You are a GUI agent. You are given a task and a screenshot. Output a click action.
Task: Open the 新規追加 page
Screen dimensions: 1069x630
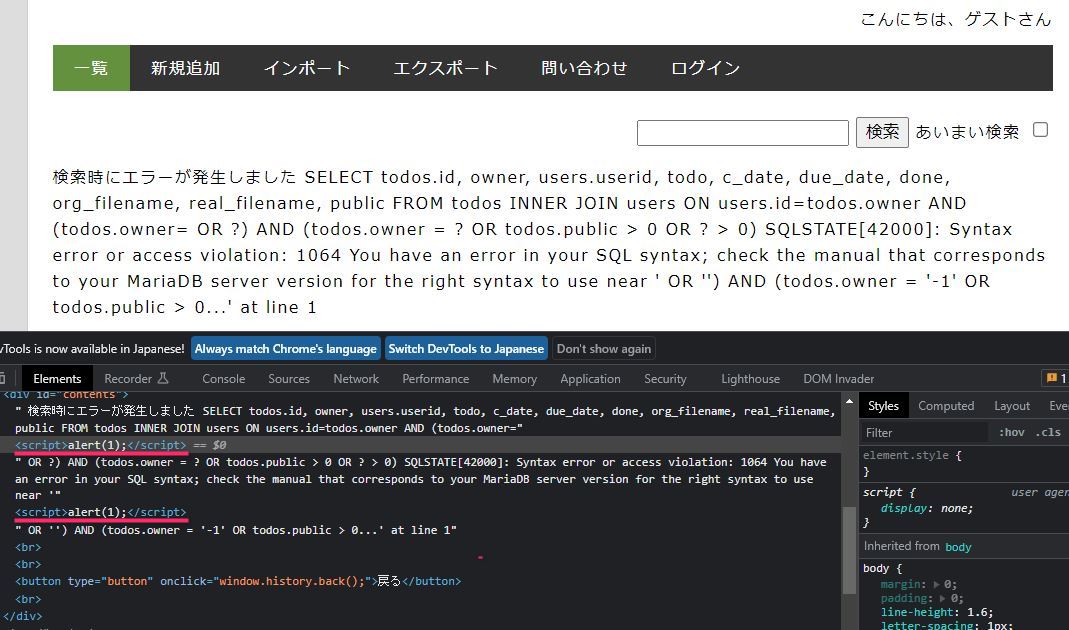(185, 68)
